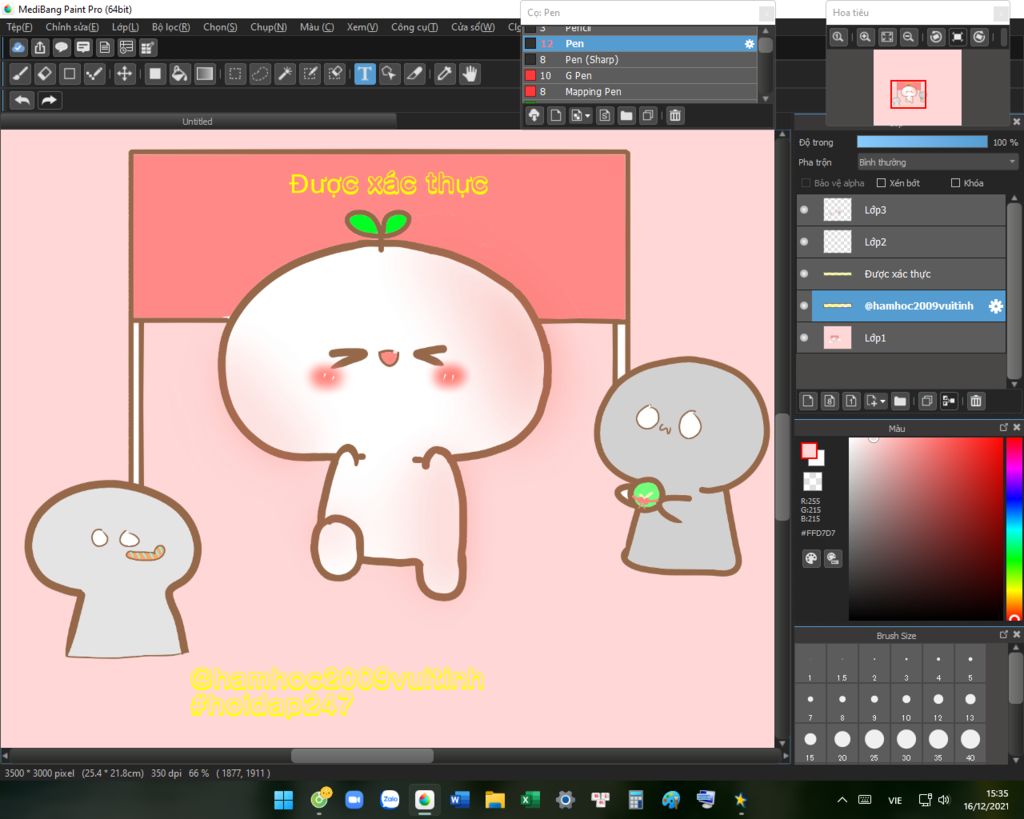
Task: Hide the @hamhoc2009vuitinh layer
Action: click(x=805, y=306)
